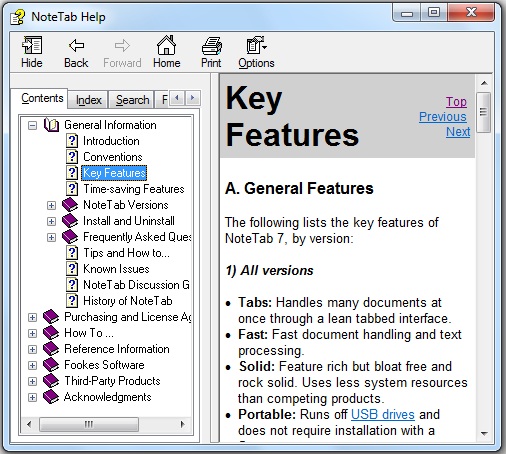Image resolution: width=506 pixels, height=454 pixels.
Task: Switch to the Search tab
Action: pos(132,100)
